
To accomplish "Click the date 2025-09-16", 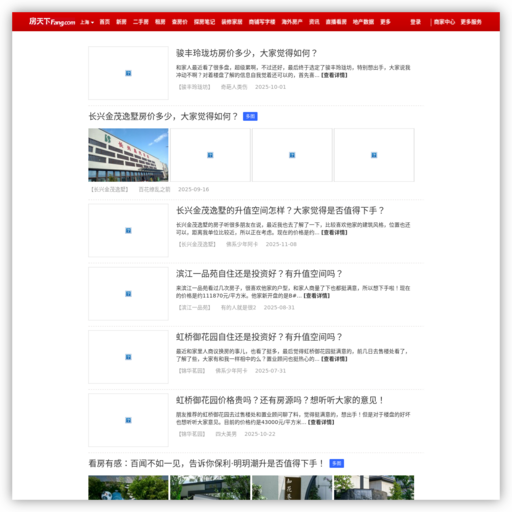I will point(194,189).
